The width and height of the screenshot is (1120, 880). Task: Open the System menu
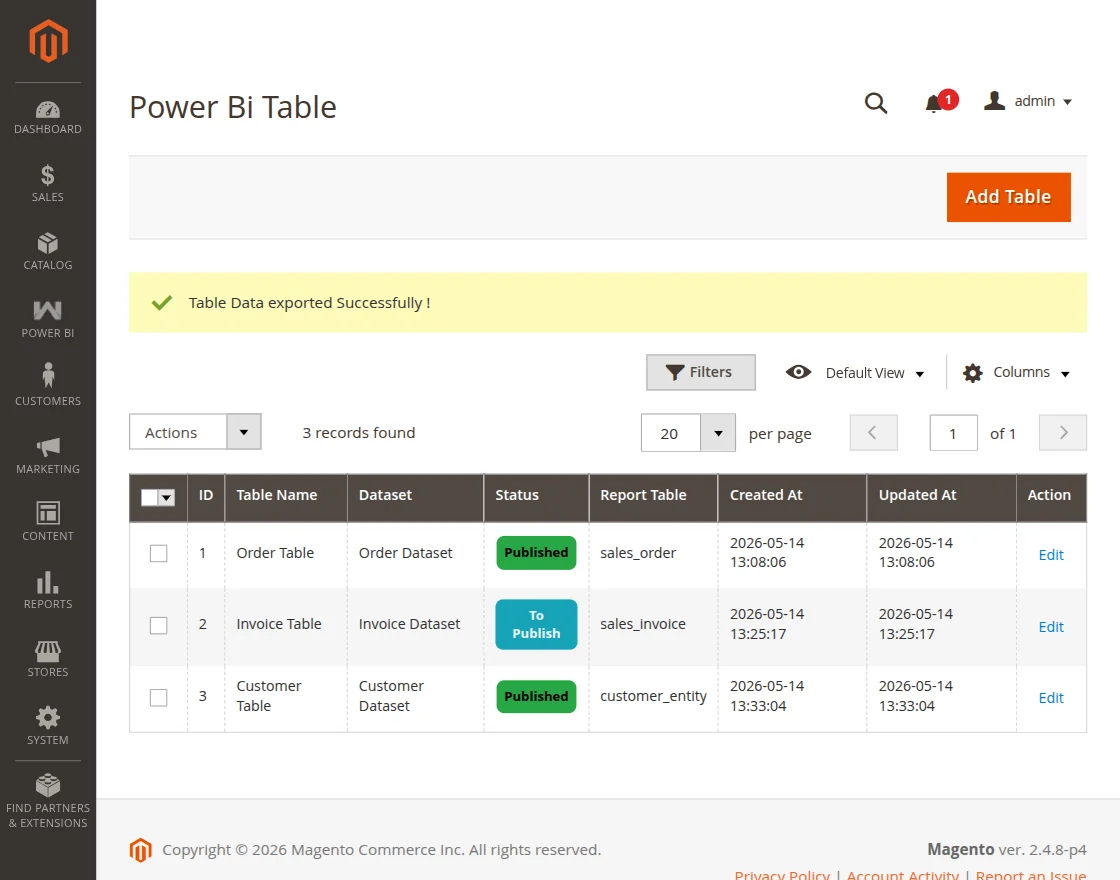[x=48, y=726]
